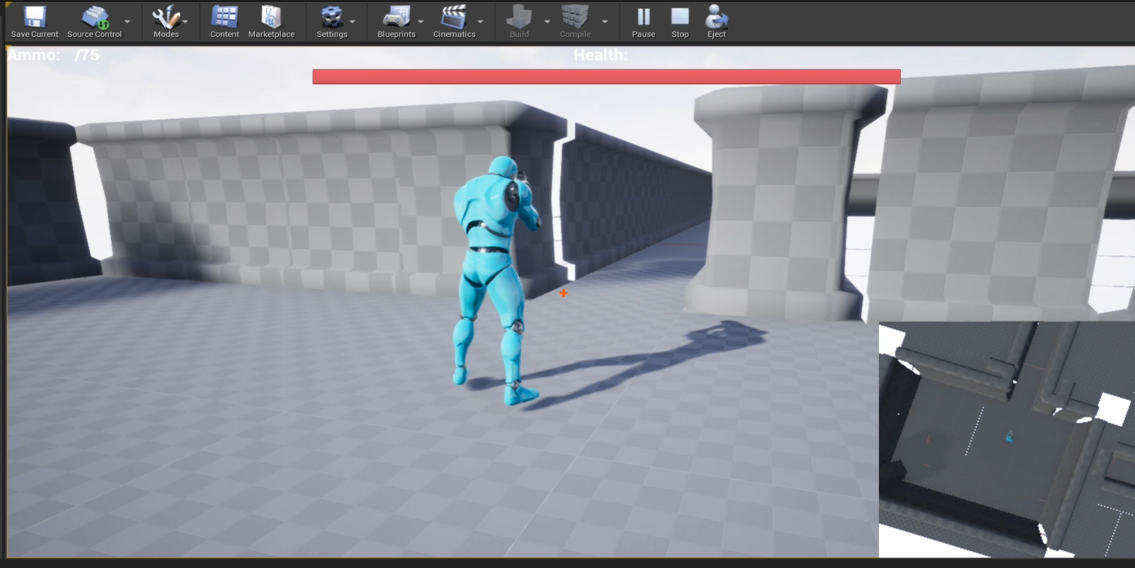Click the cyan mannequin character
Image resolution: width=1135 pixels, height=568 pixels.
point(496,281)
